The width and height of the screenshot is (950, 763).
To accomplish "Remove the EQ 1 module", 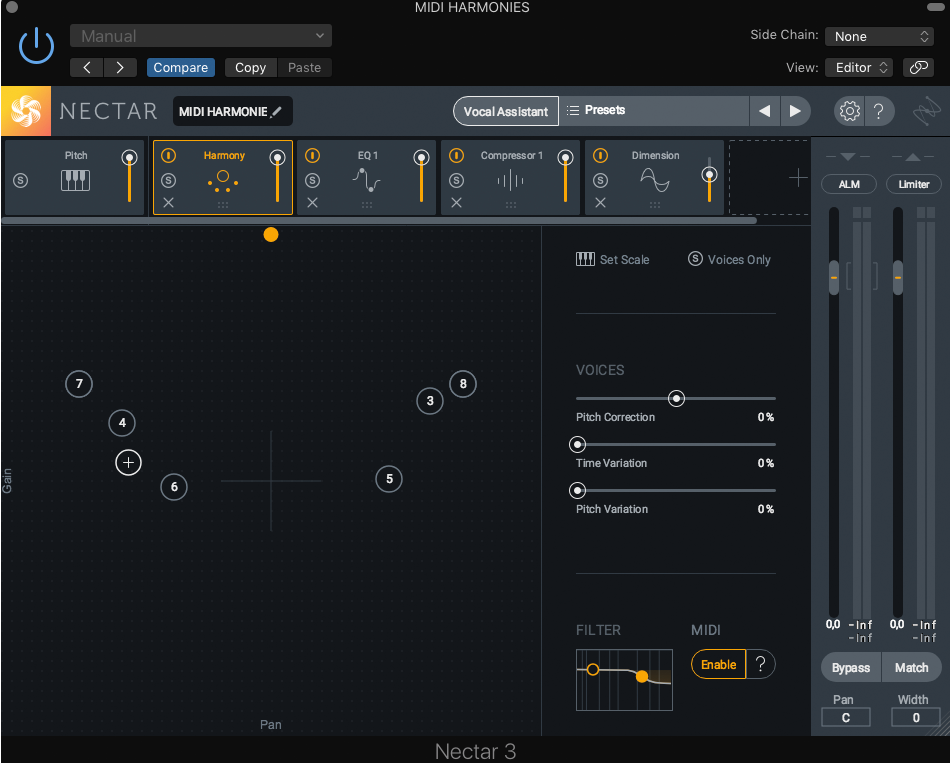I will [x=313, y=202].
